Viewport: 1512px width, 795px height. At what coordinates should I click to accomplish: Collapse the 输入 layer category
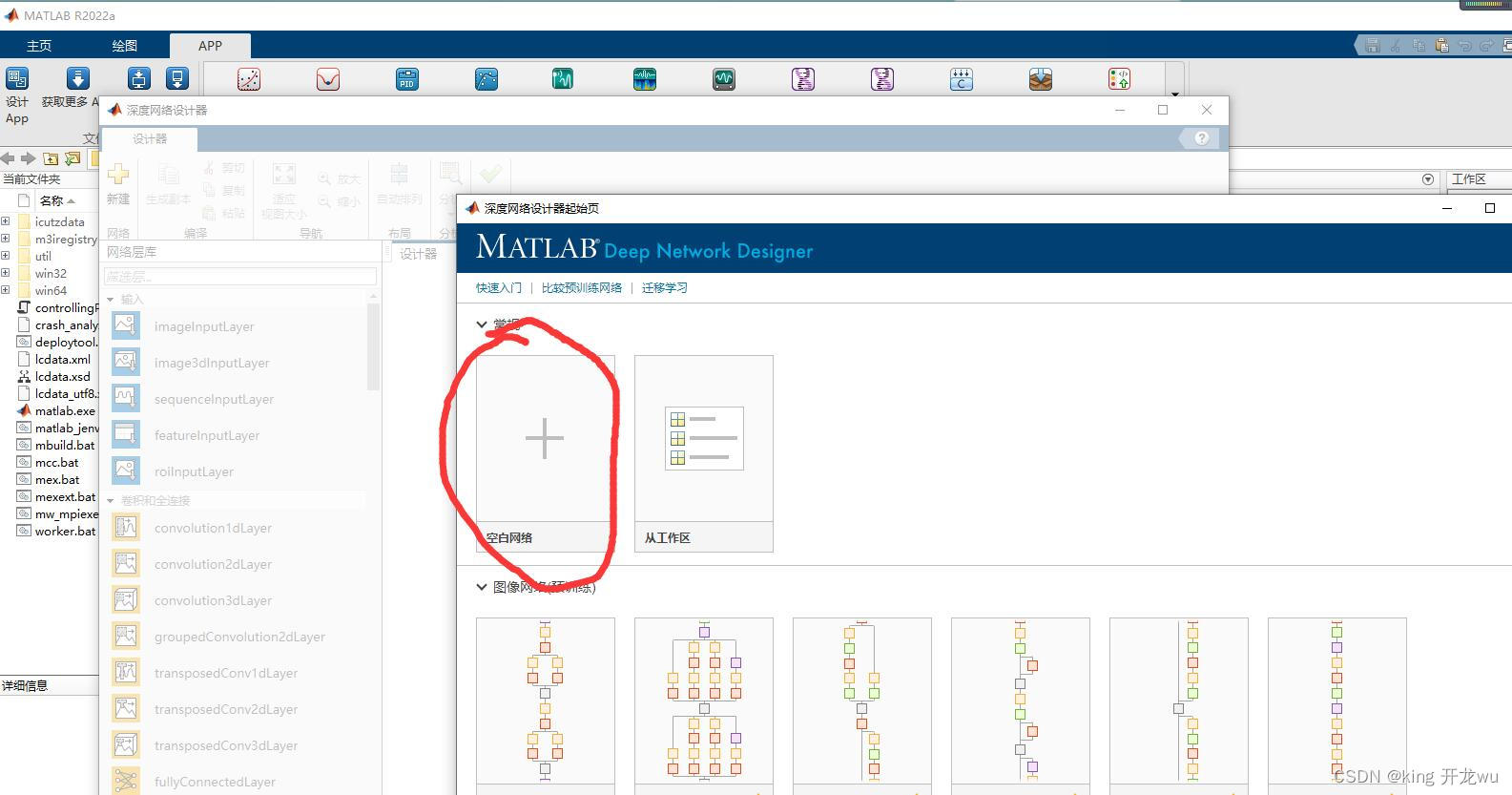111,300
